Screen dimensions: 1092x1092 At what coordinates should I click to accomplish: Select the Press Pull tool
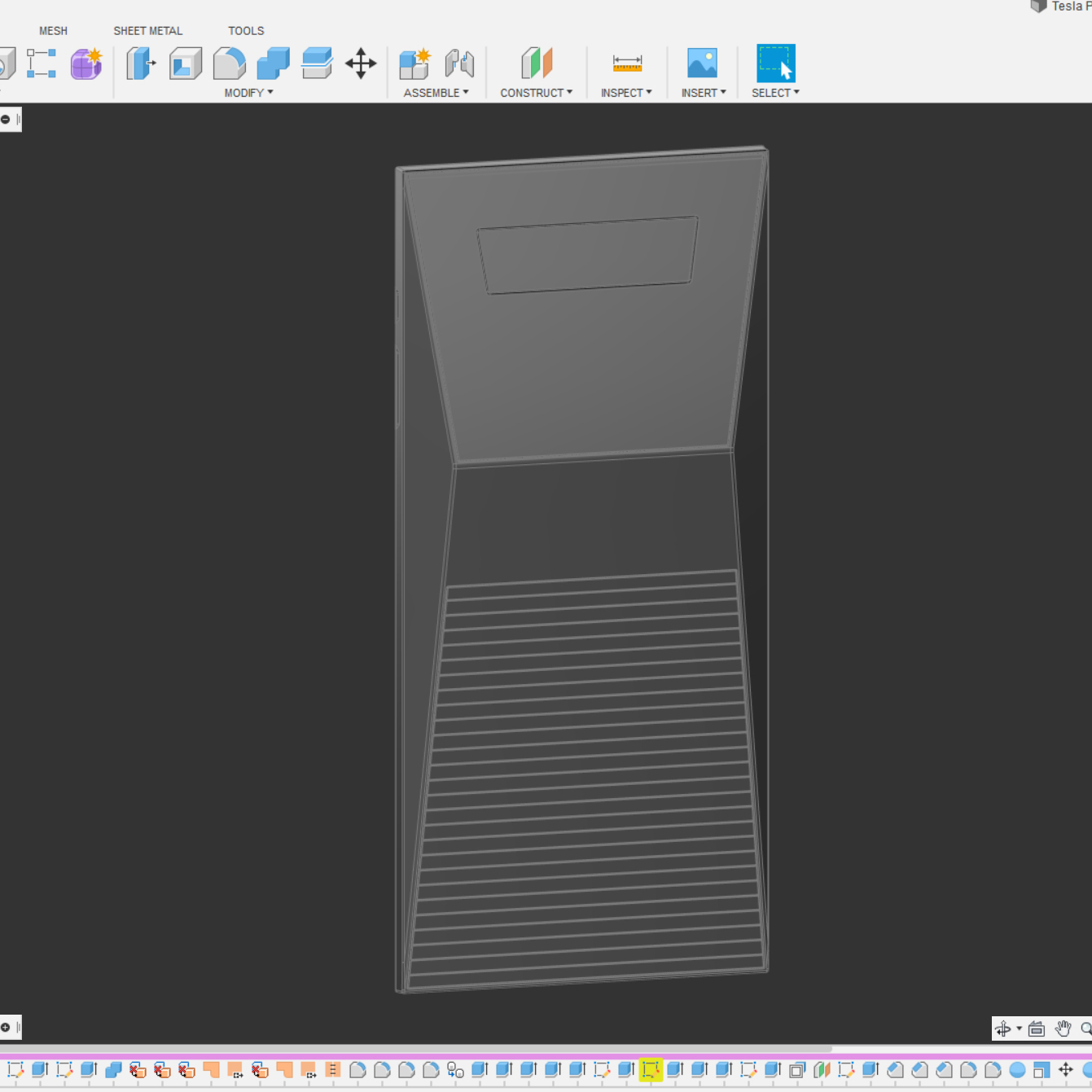[141, 64]
